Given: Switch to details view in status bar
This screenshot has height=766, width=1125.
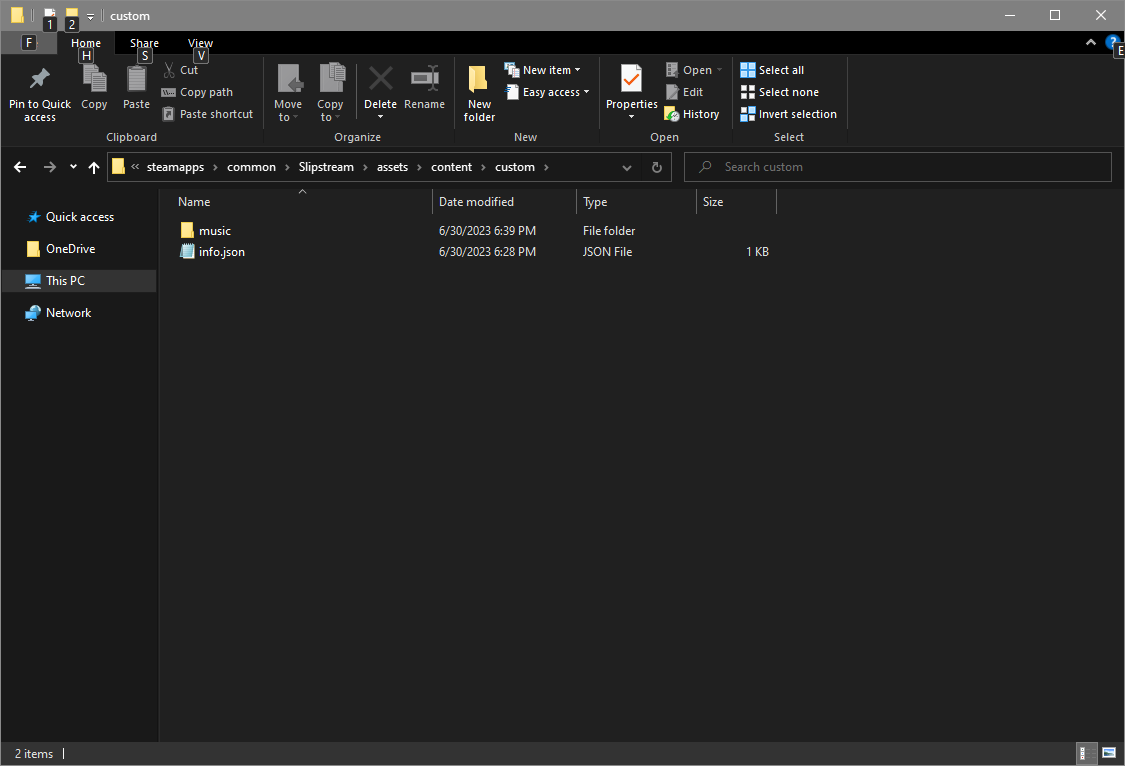Looking at the screenshot, I should pyautogui.click(x=1086, y=753).
